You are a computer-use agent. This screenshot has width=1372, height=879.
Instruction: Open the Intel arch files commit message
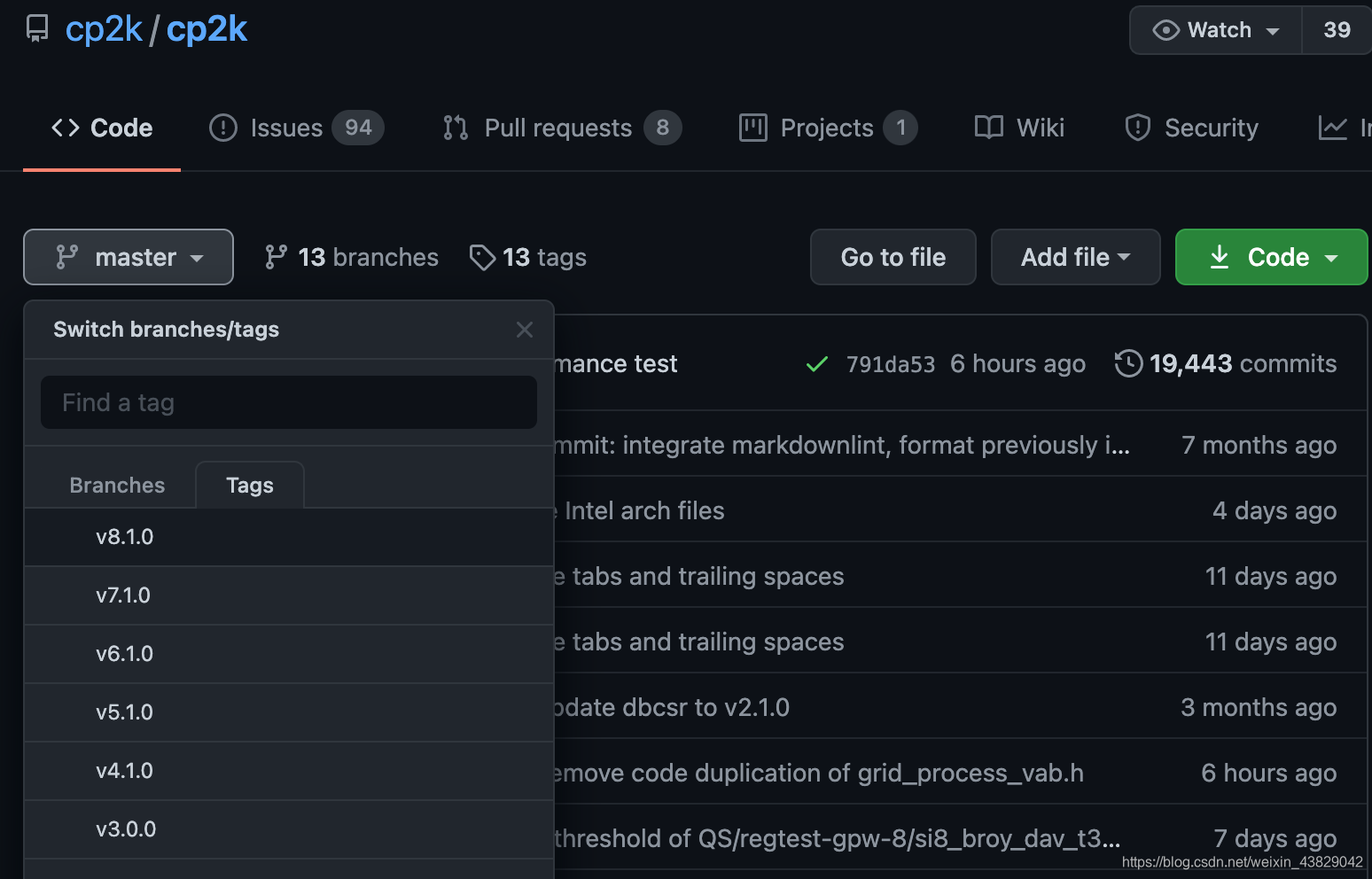click(x=640, y=510)
